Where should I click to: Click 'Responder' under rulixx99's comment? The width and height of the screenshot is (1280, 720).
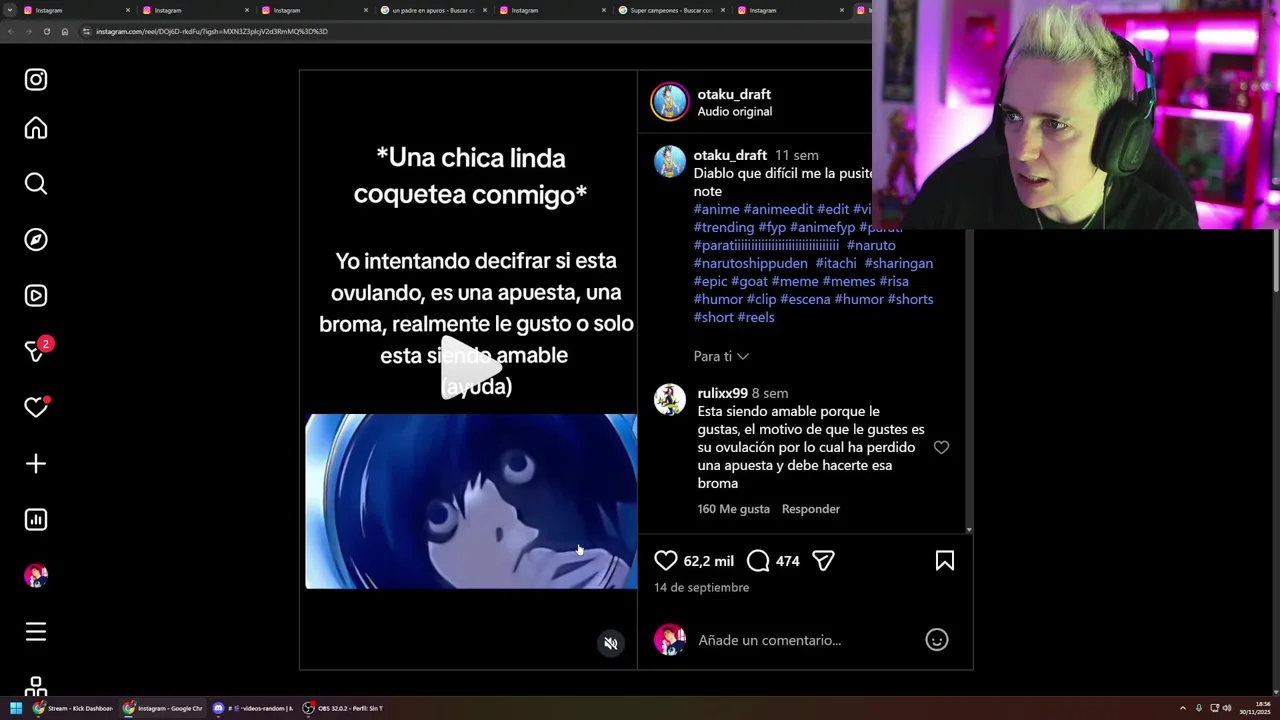tap(810, 509)
